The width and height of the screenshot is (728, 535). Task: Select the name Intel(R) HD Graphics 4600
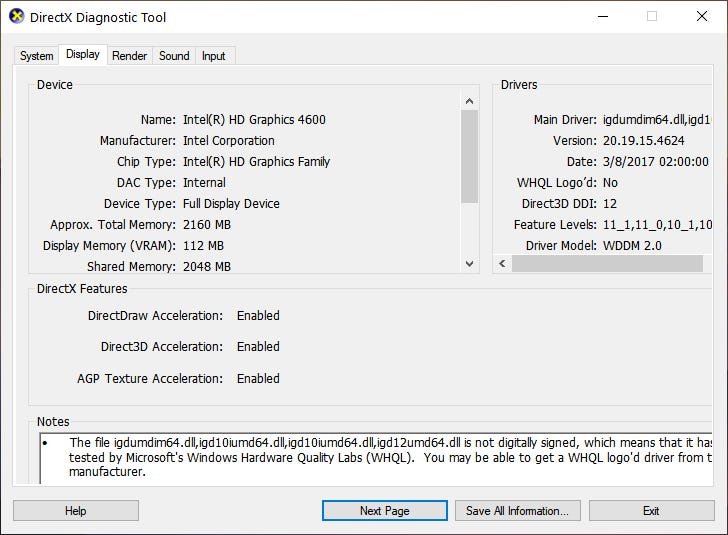[254, 120]
